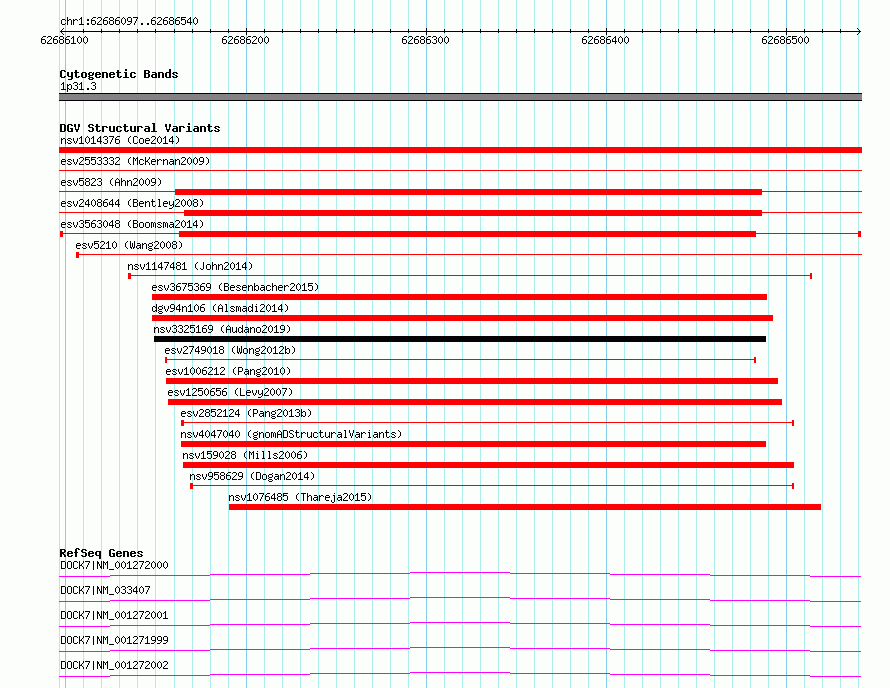Open the DOCK7|NM_033407 gene label
Screen dimensions: 890x688
(x=105, y=590)
